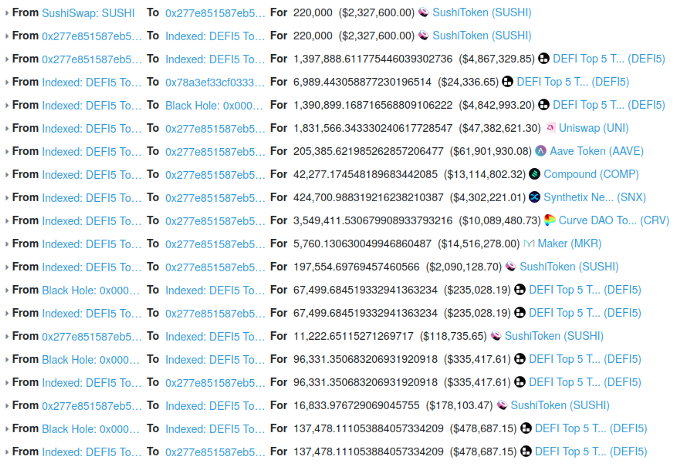Click DEFI5 icon in 137,478.11 row to 0x277e
The width and height of the screenshot is (700, 466).
pyautogui.click(x=526, y=452)
